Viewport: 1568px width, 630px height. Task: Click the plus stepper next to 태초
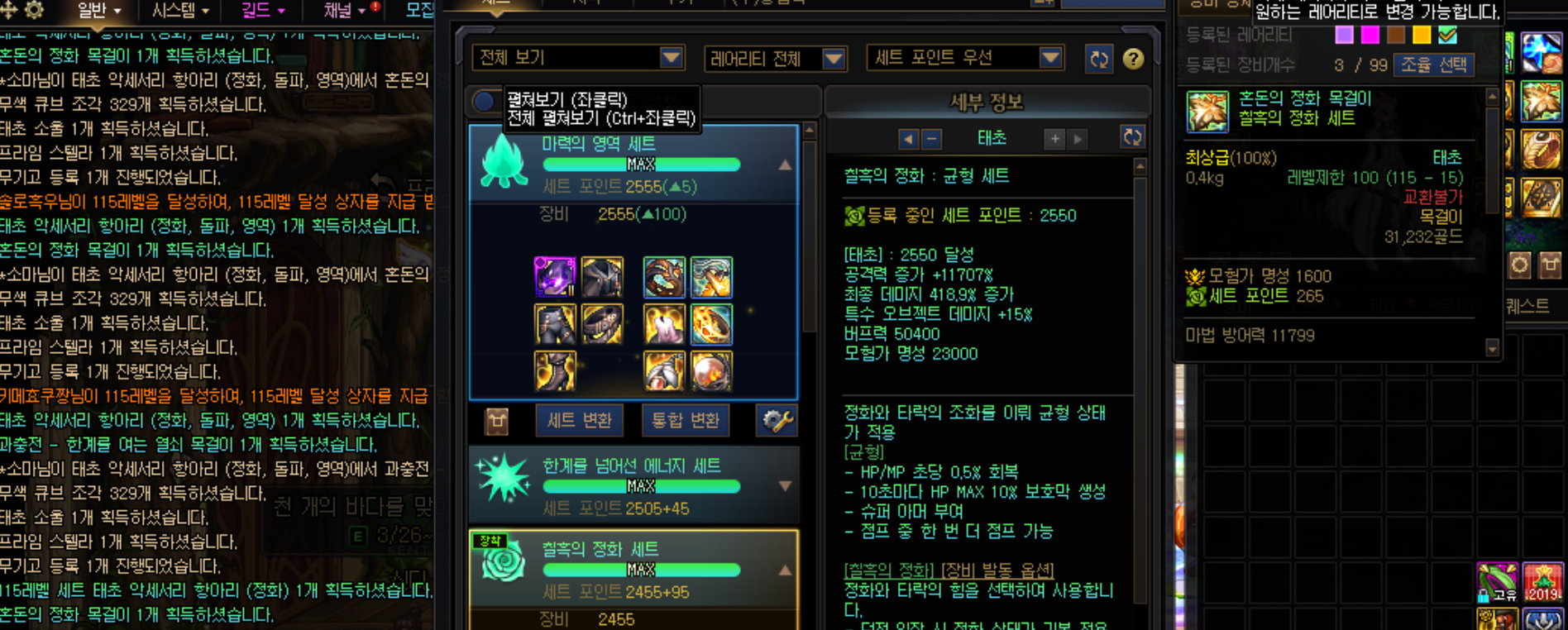(x=1055, y=139)
